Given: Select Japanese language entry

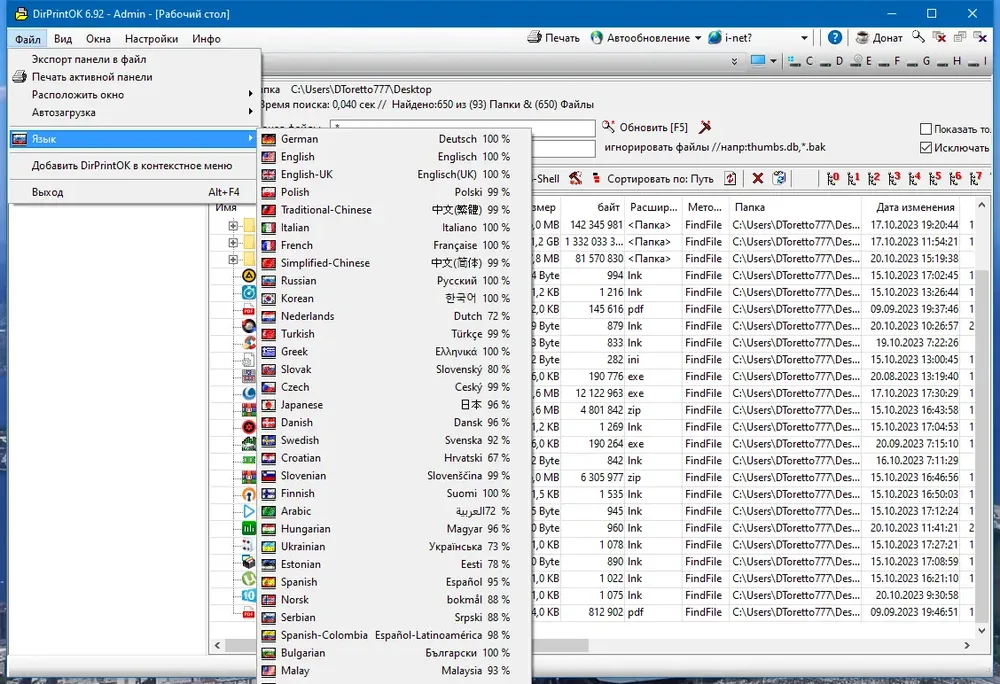Looking at the screenshot, I should tap(394, 405).
